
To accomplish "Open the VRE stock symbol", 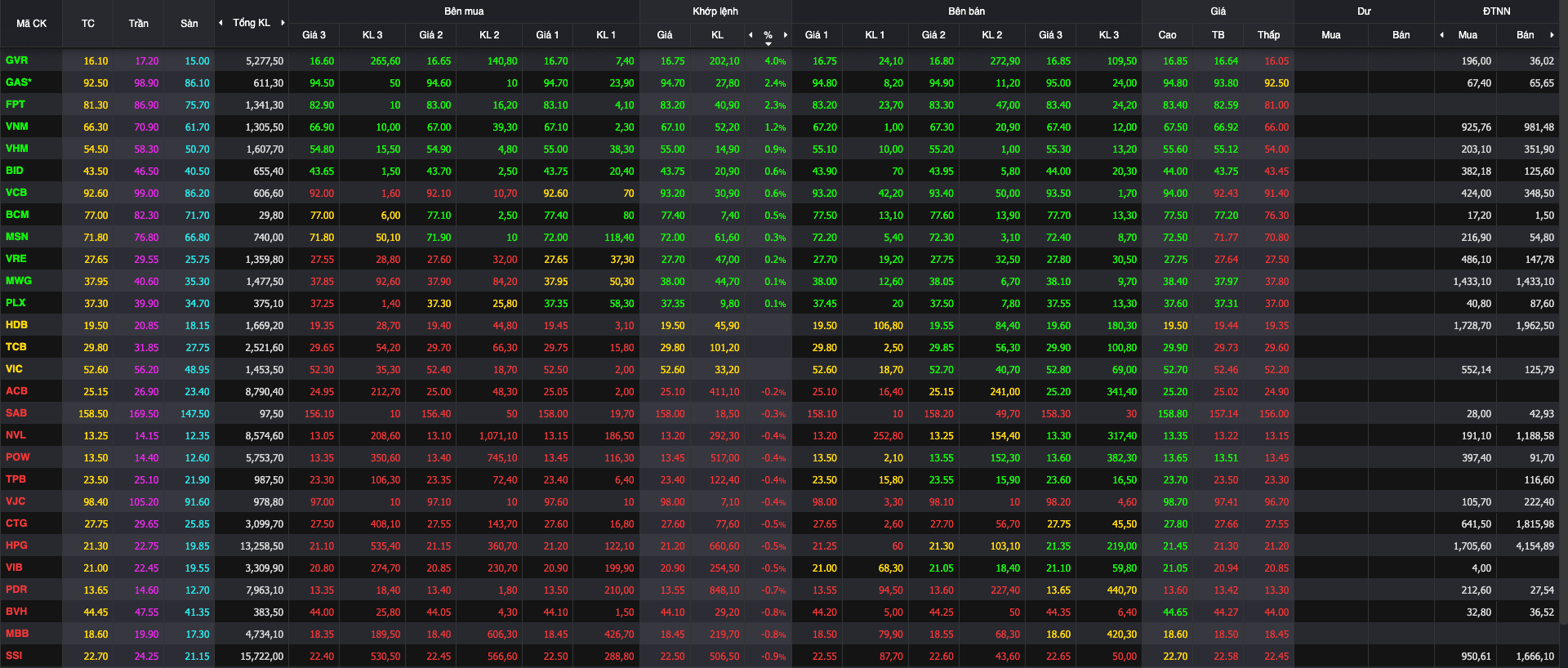I will click(x=16, y=259).
